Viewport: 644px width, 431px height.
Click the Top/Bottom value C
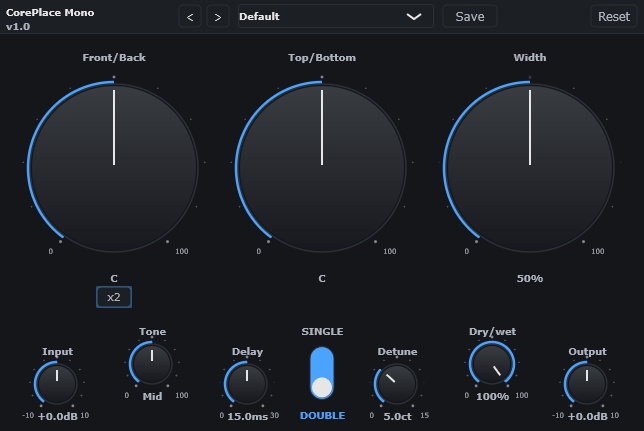tap(322, 279)
